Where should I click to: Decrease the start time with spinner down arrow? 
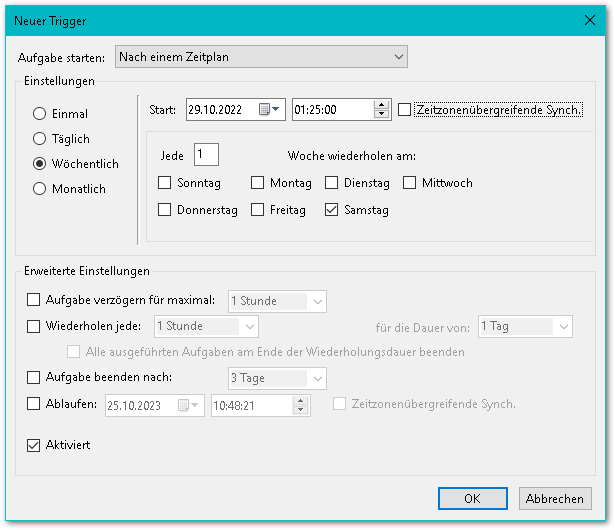coord(381,115)
